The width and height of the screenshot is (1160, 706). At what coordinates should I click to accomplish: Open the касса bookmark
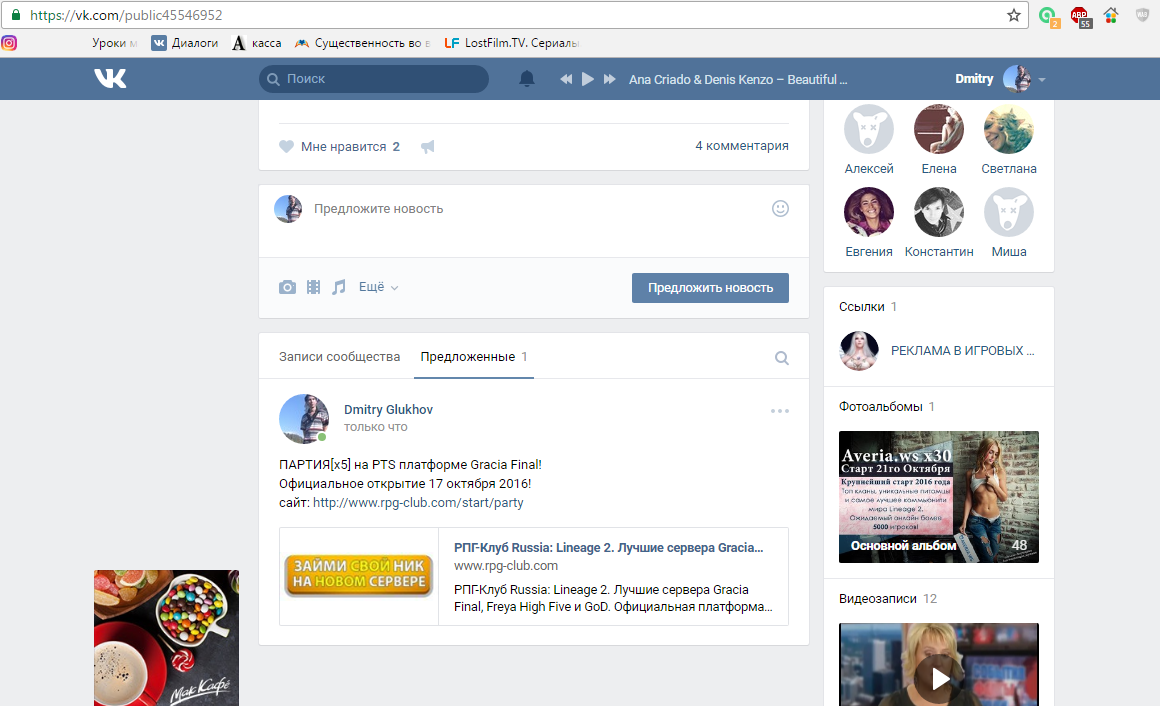tap(257, 43)
